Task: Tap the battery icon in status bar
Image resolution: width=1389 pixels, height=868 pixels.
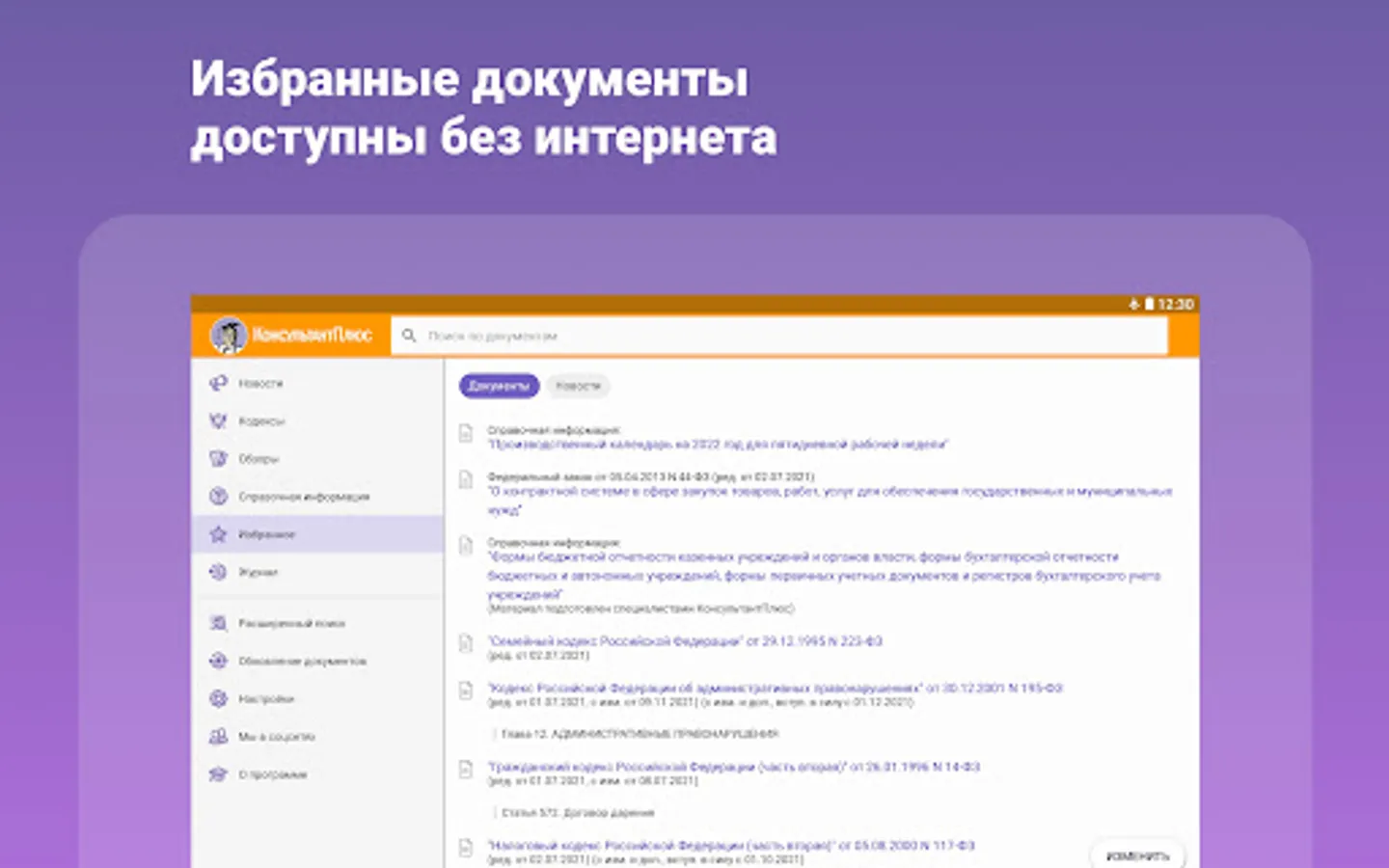Action: click(x=1149, y=304)
